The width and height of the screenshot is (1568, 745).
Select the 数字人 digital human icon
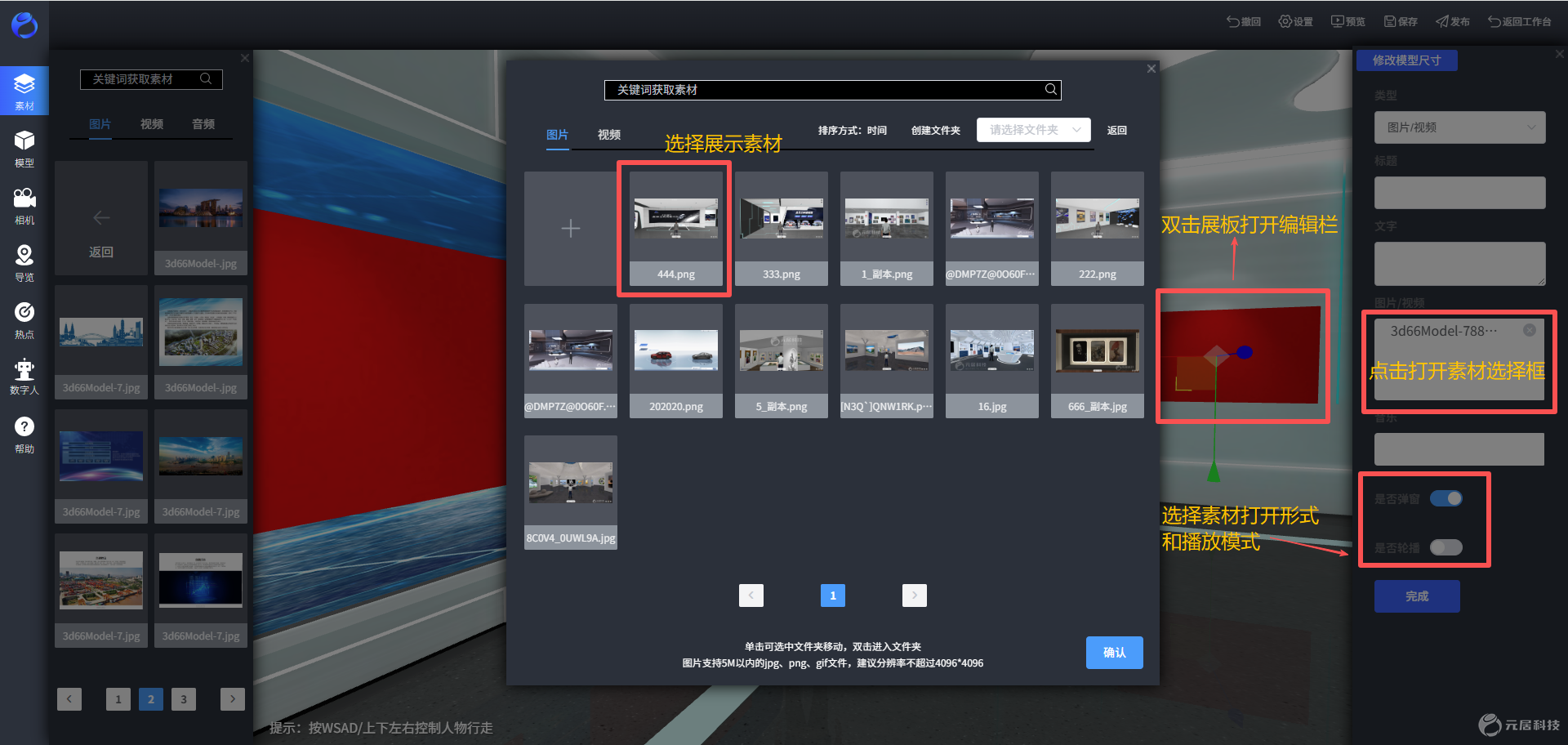(24, 376)
